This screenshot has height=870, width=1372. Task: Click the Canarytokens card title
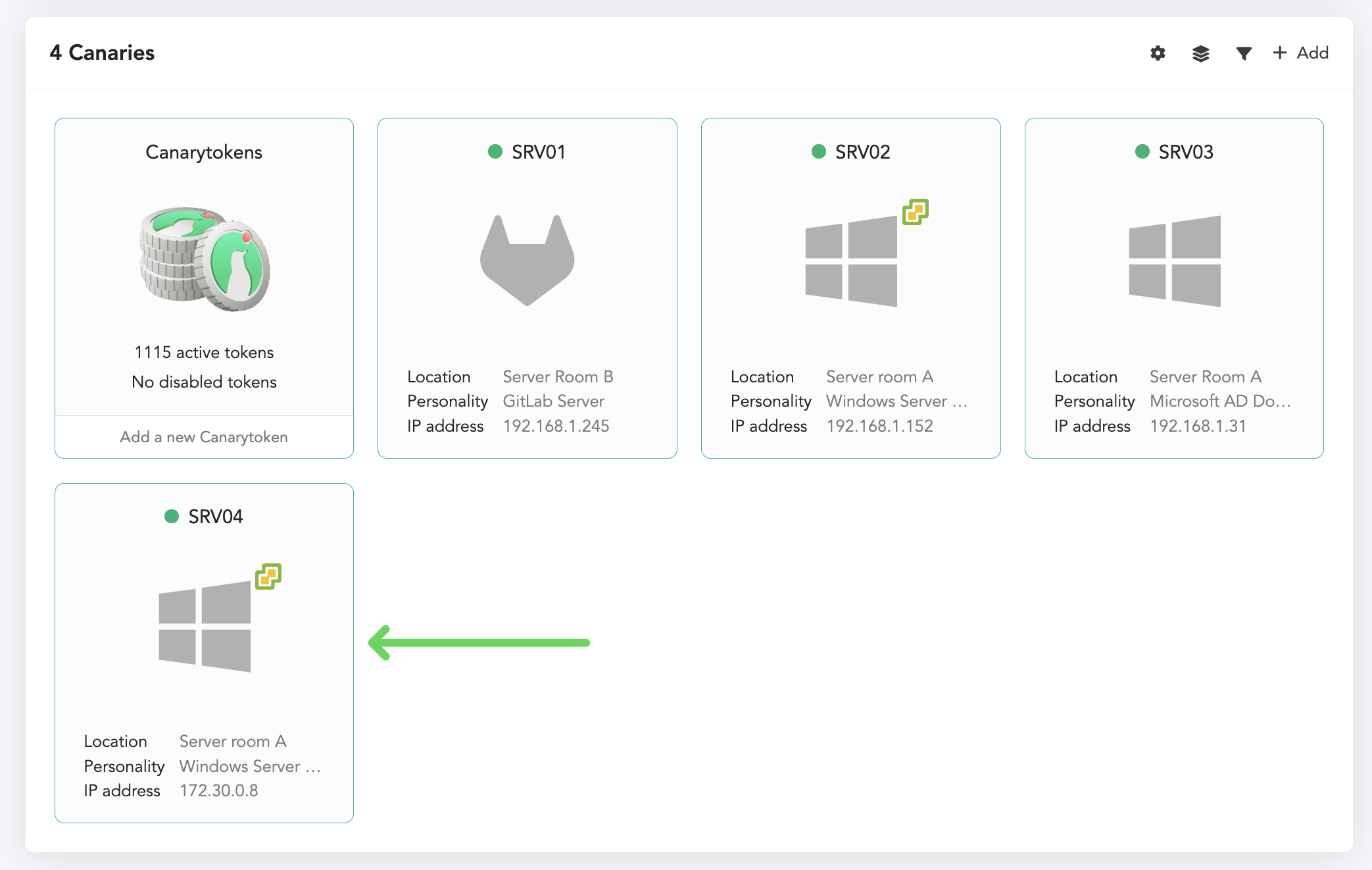tap(204, 152)
